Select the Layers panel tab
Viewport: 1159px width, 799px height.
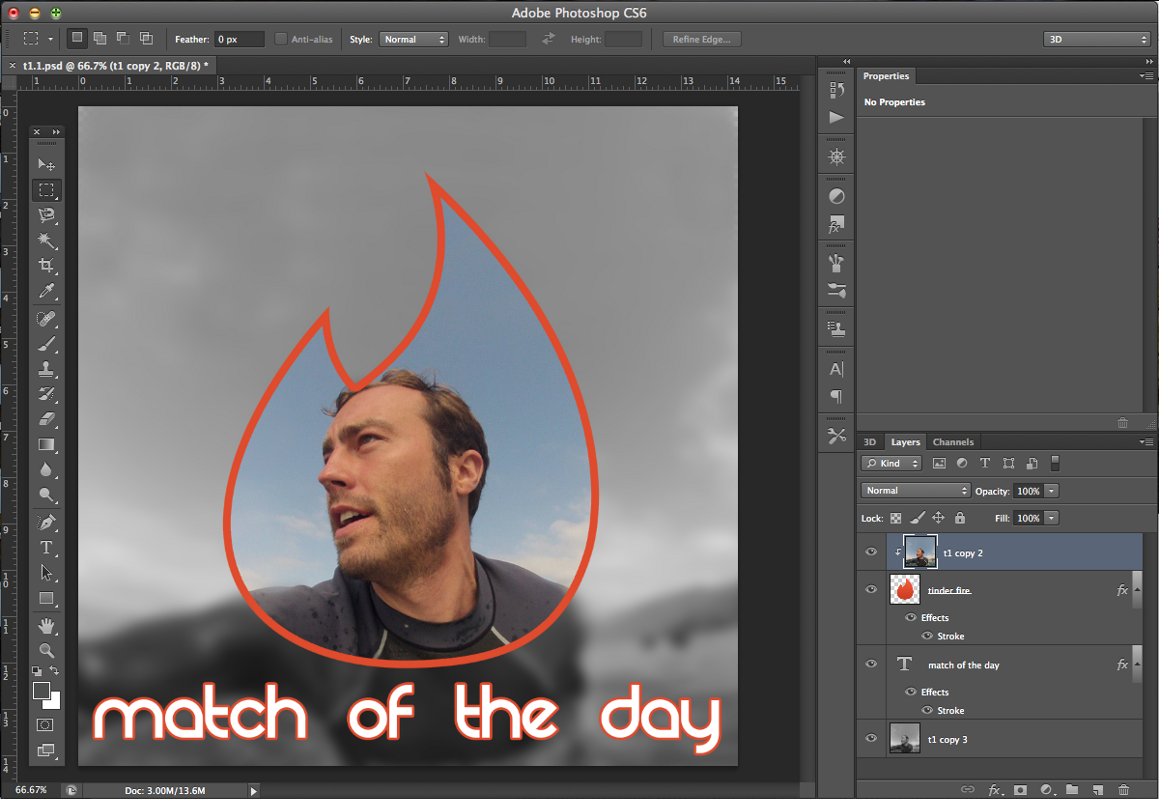905,442
